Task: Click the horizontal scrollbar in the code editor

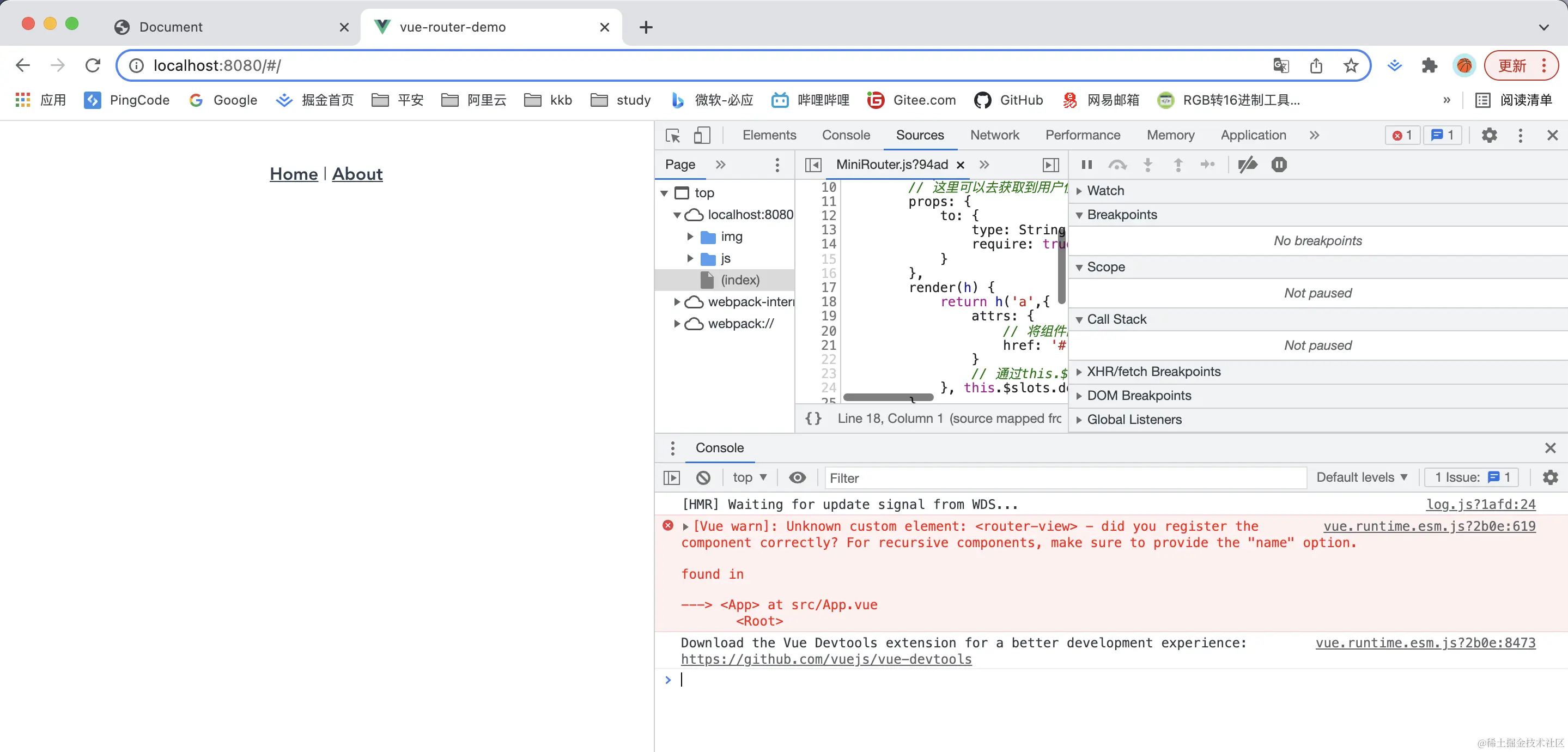Action: 888,398
